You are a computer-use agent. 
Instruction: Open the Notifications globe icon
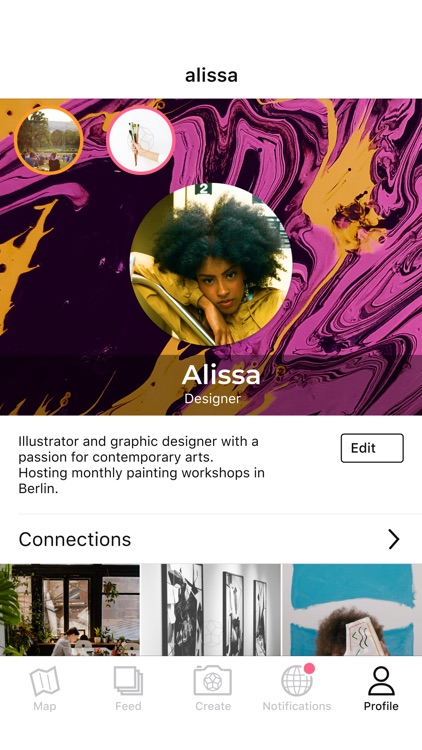(297, 681)
